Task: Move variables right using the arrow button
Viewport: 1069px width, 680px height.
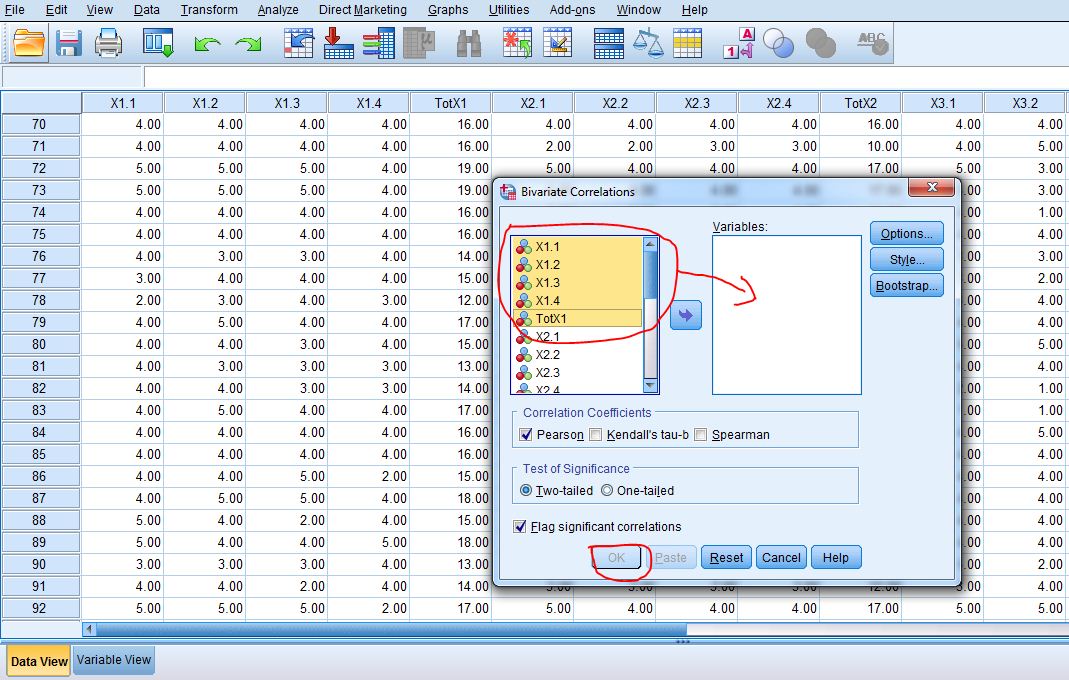Action: click(x=685, y=314)
